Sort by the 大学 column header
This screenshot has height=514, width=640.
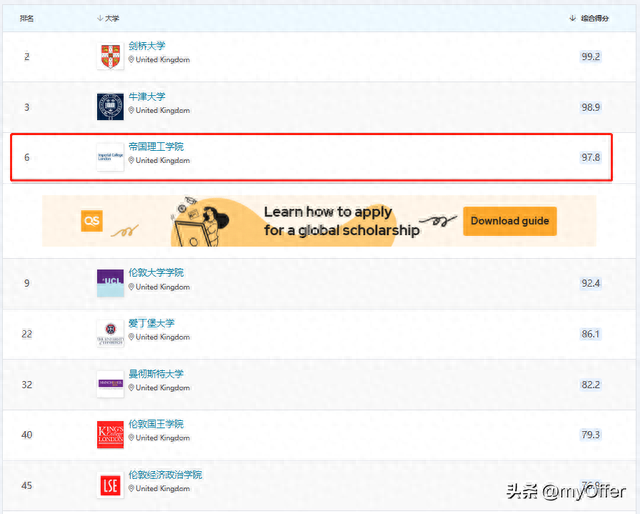tap(108, 18)
